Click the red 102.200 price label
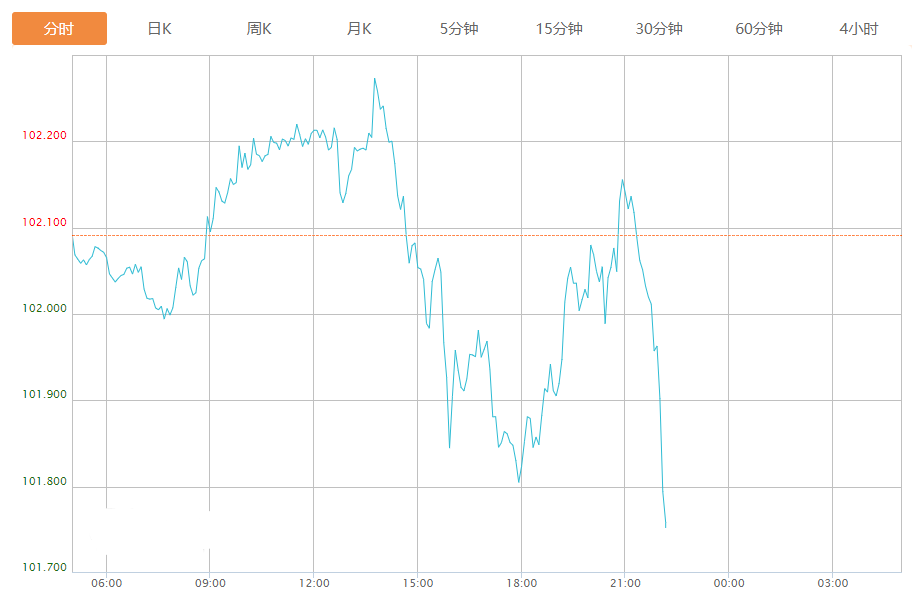This screenshot has height=599, width=916. (44, 136)
